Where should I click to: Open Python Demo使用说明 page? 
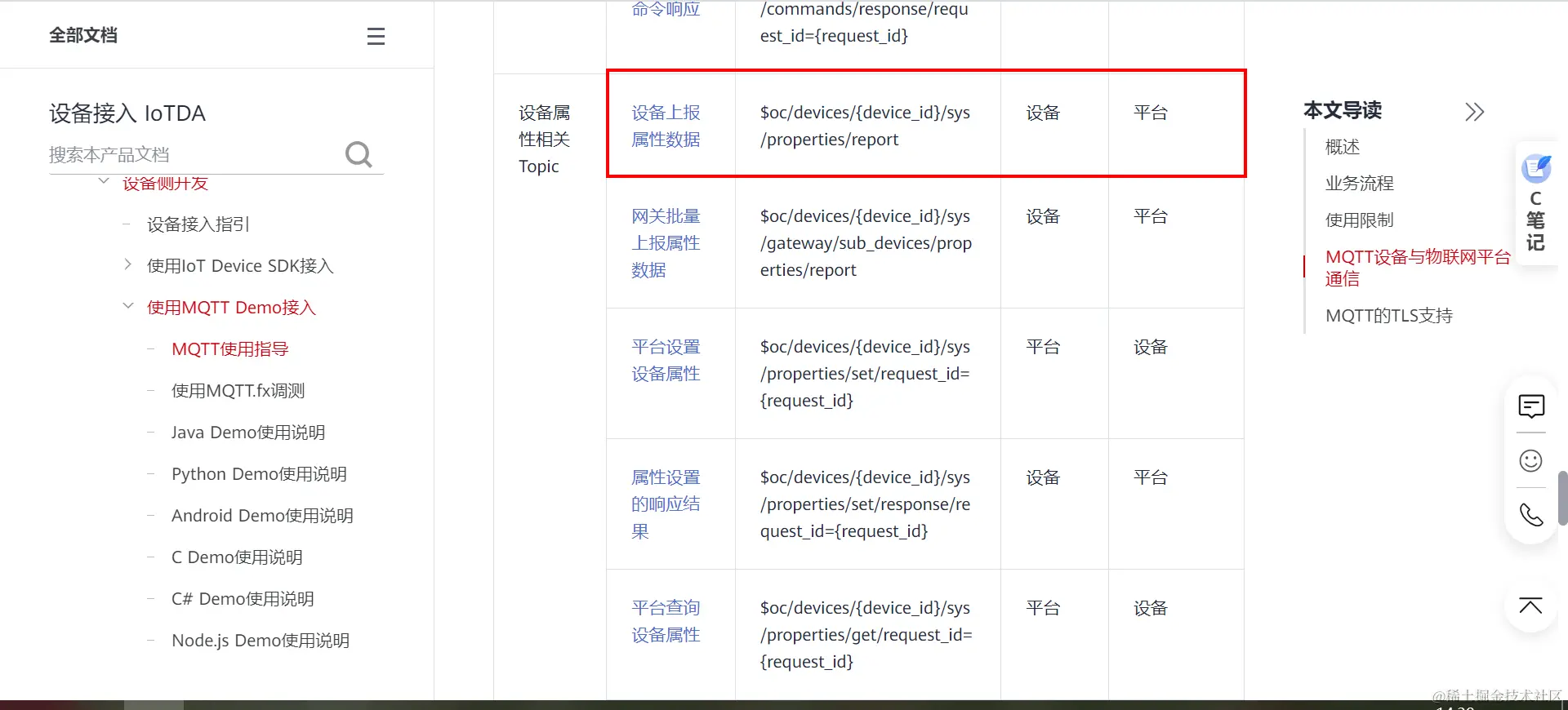tap(259, 474)
